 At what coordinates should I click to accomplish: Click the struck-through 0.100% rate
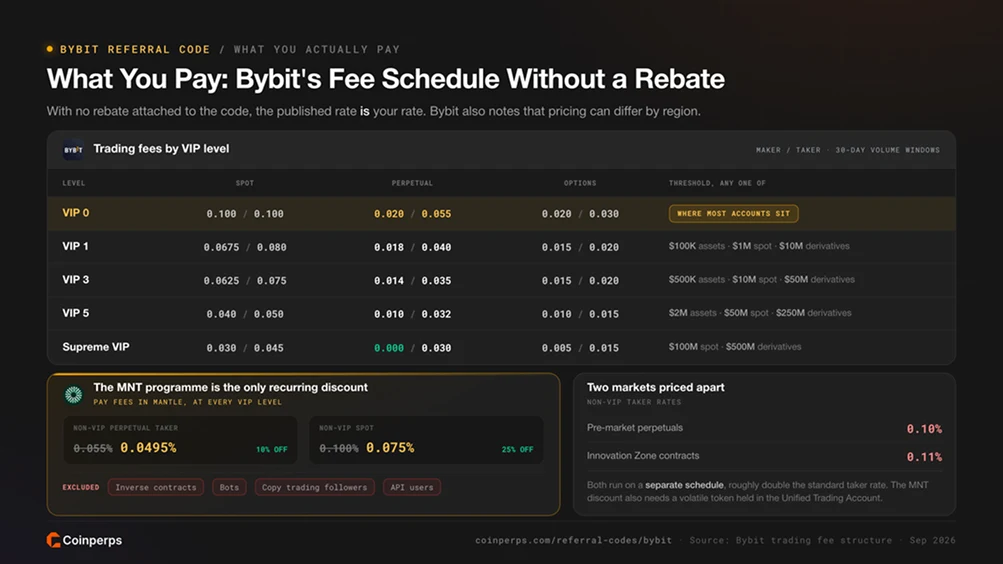click(x=339, y=448)
